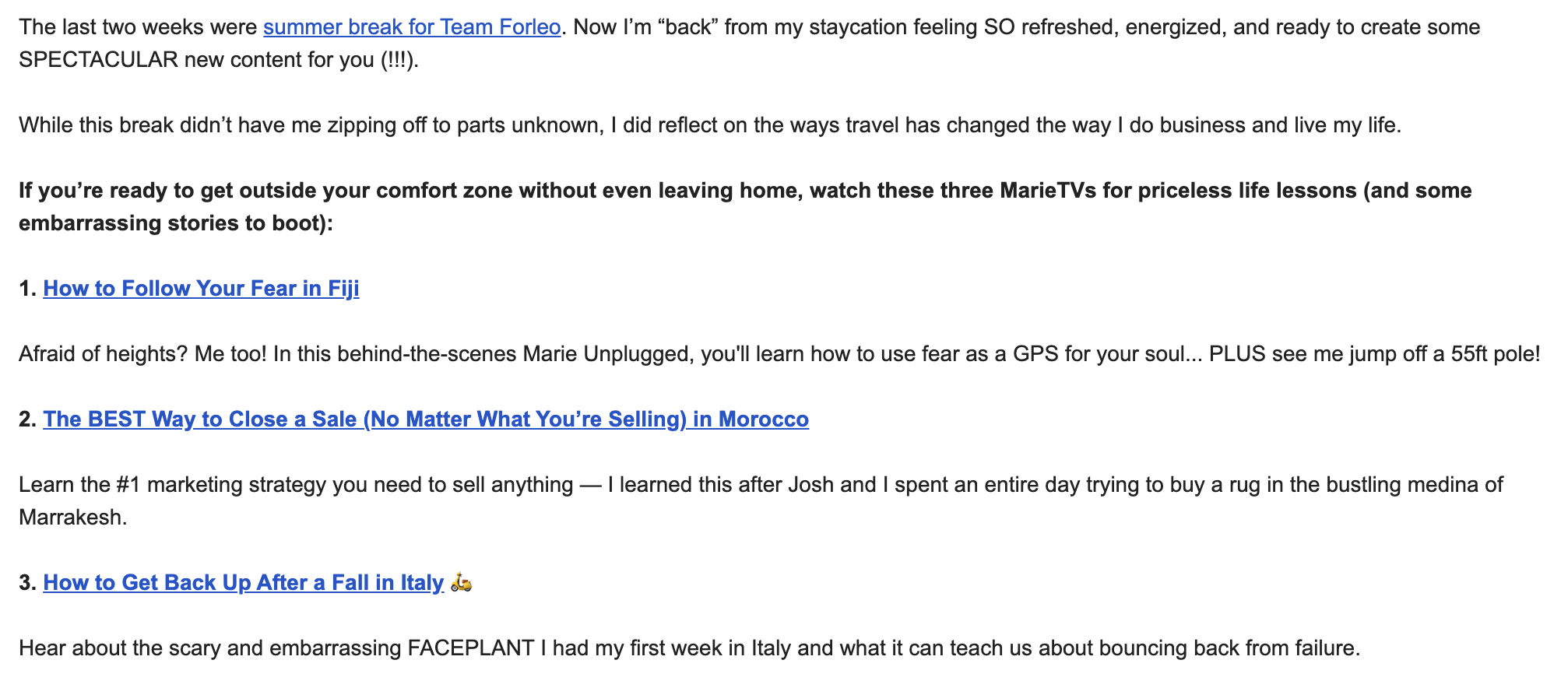Click the word FACEPLANT in the last paragraph
Viewport: 1568px width, 688px height.
coord(470,648)
